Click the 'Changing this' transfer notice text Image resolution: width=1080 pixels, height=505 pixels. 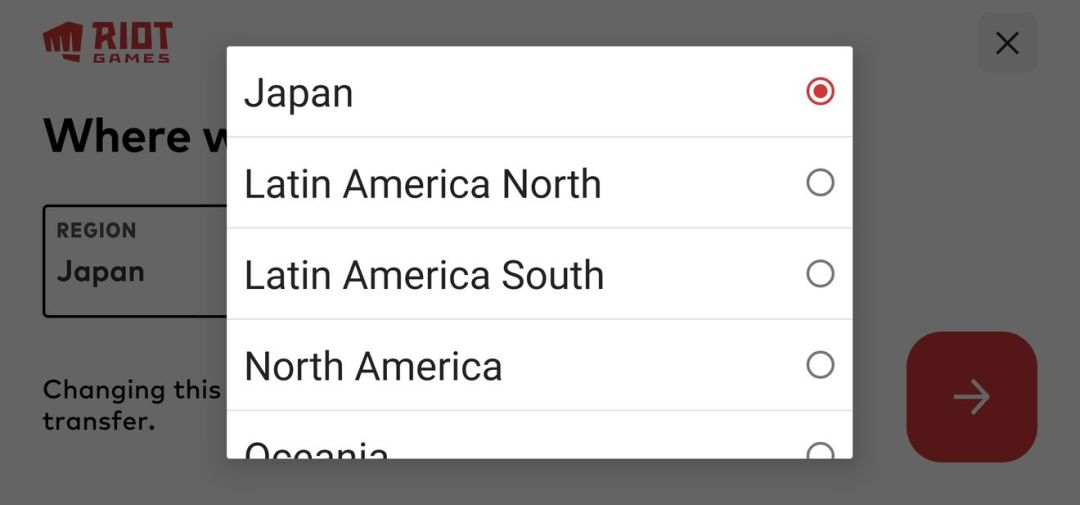pyautogui.click(x=132, y=390)
